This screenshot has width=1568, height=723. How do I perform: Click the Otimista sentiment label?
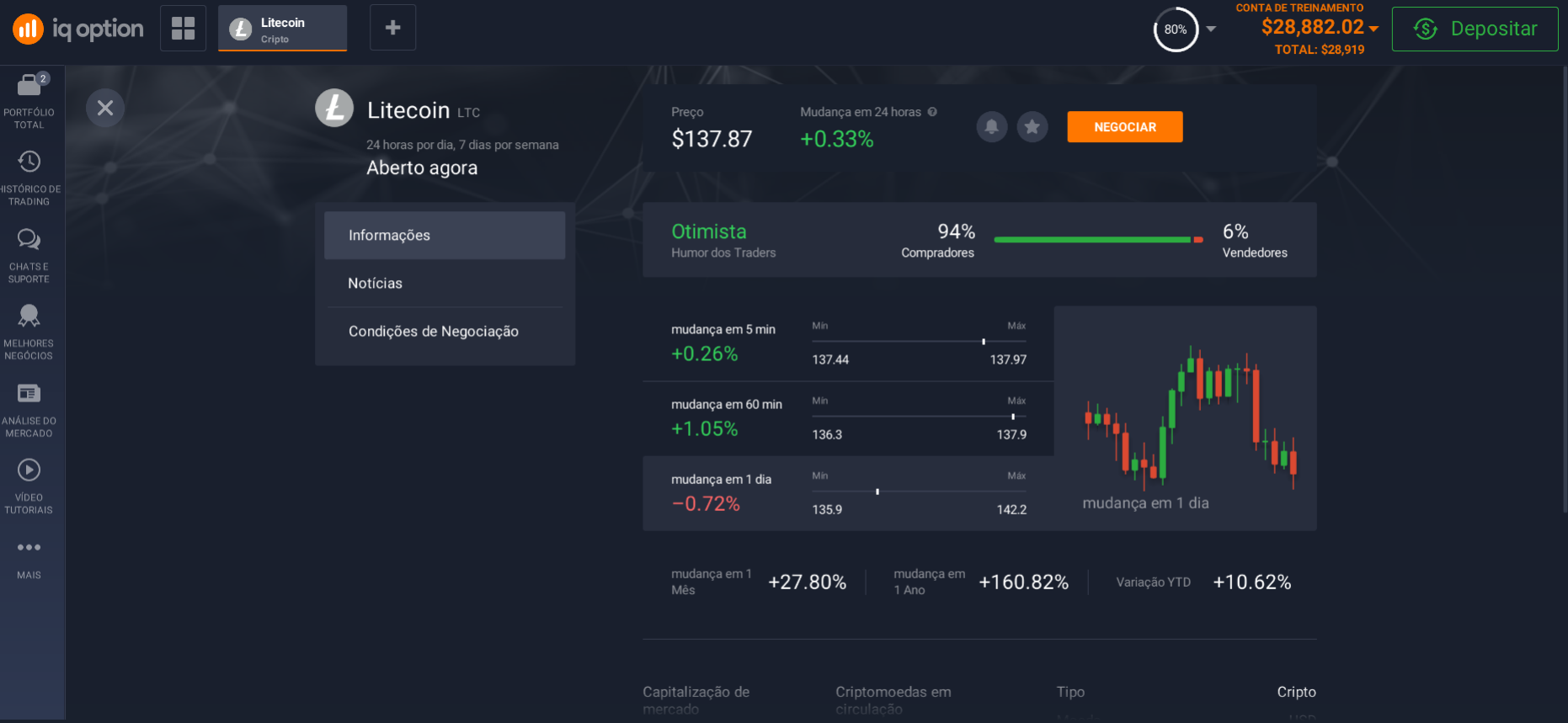pos(709,231)
